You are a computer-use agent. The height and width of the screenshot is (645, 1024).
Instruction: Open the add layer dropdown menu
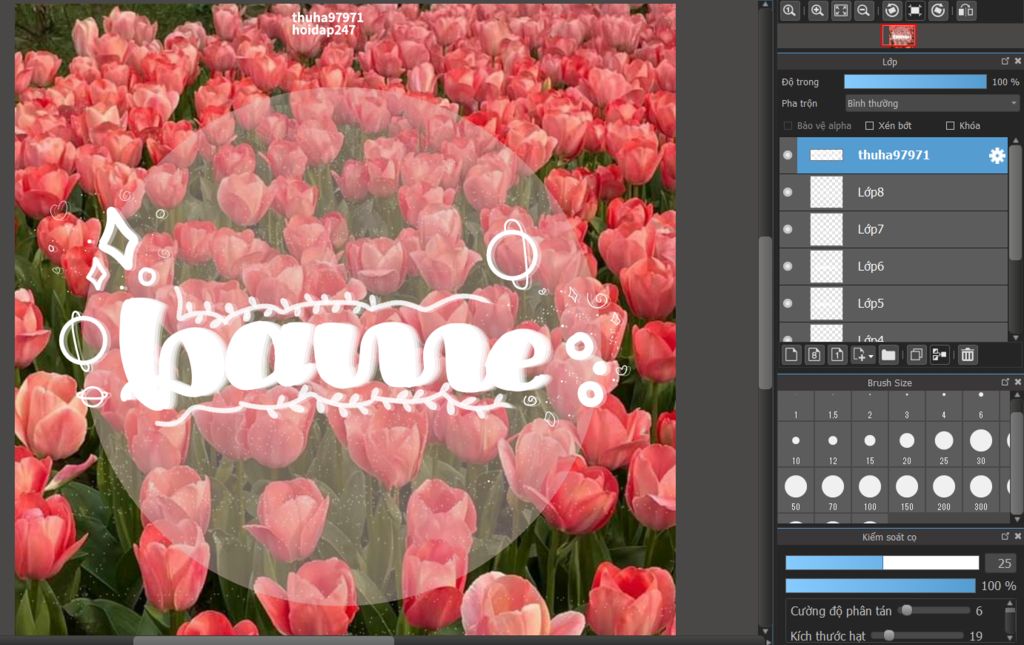pos(863,354)
